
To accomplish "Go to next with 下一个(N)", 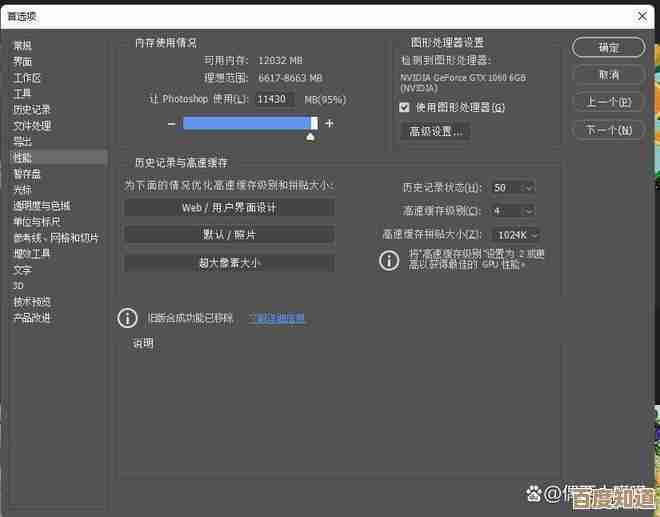I will (x=608, y=130).
